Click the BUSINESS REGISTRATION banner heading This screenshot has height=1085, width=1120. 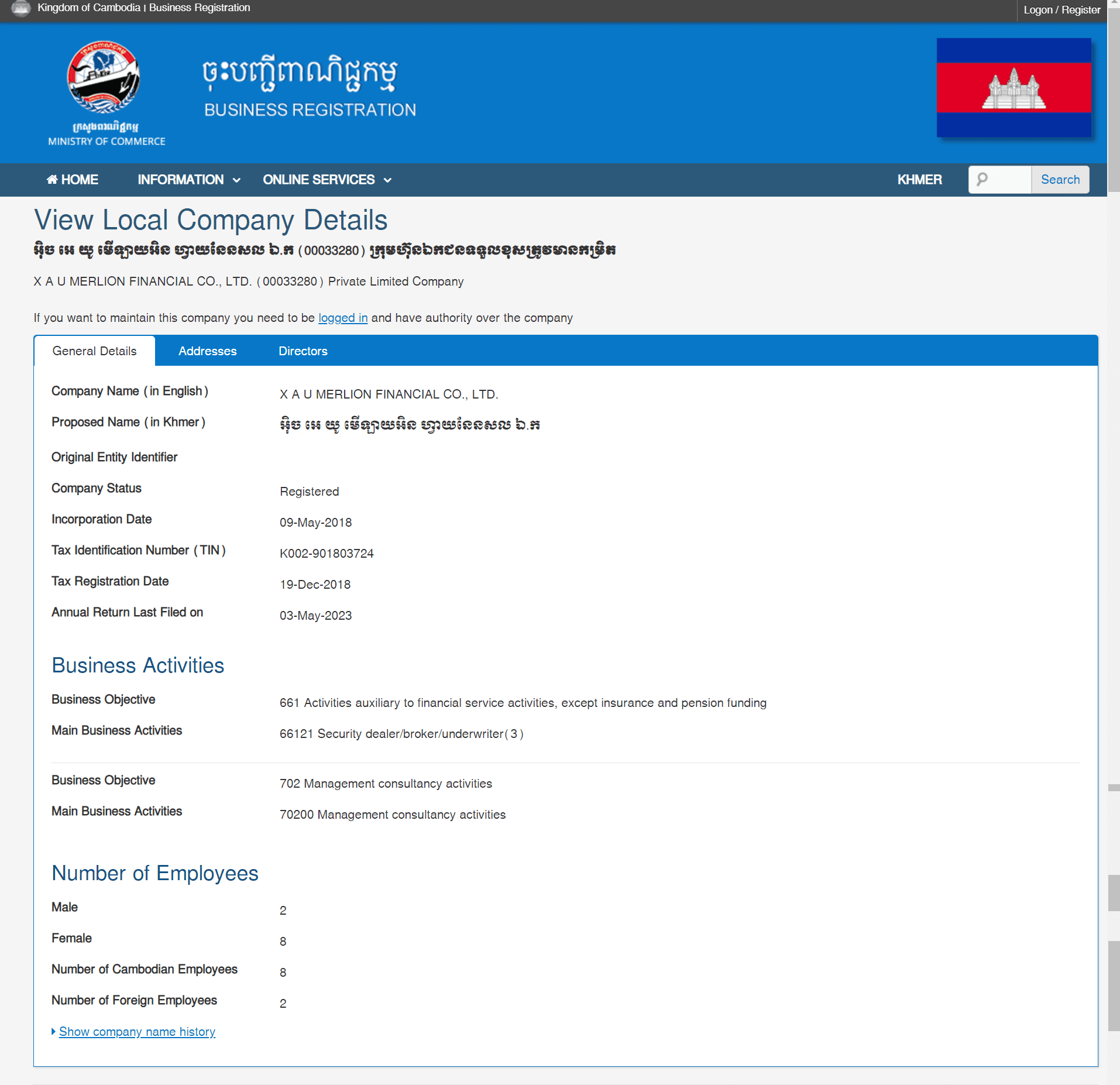pyautogui.click(x=310, y=110)
